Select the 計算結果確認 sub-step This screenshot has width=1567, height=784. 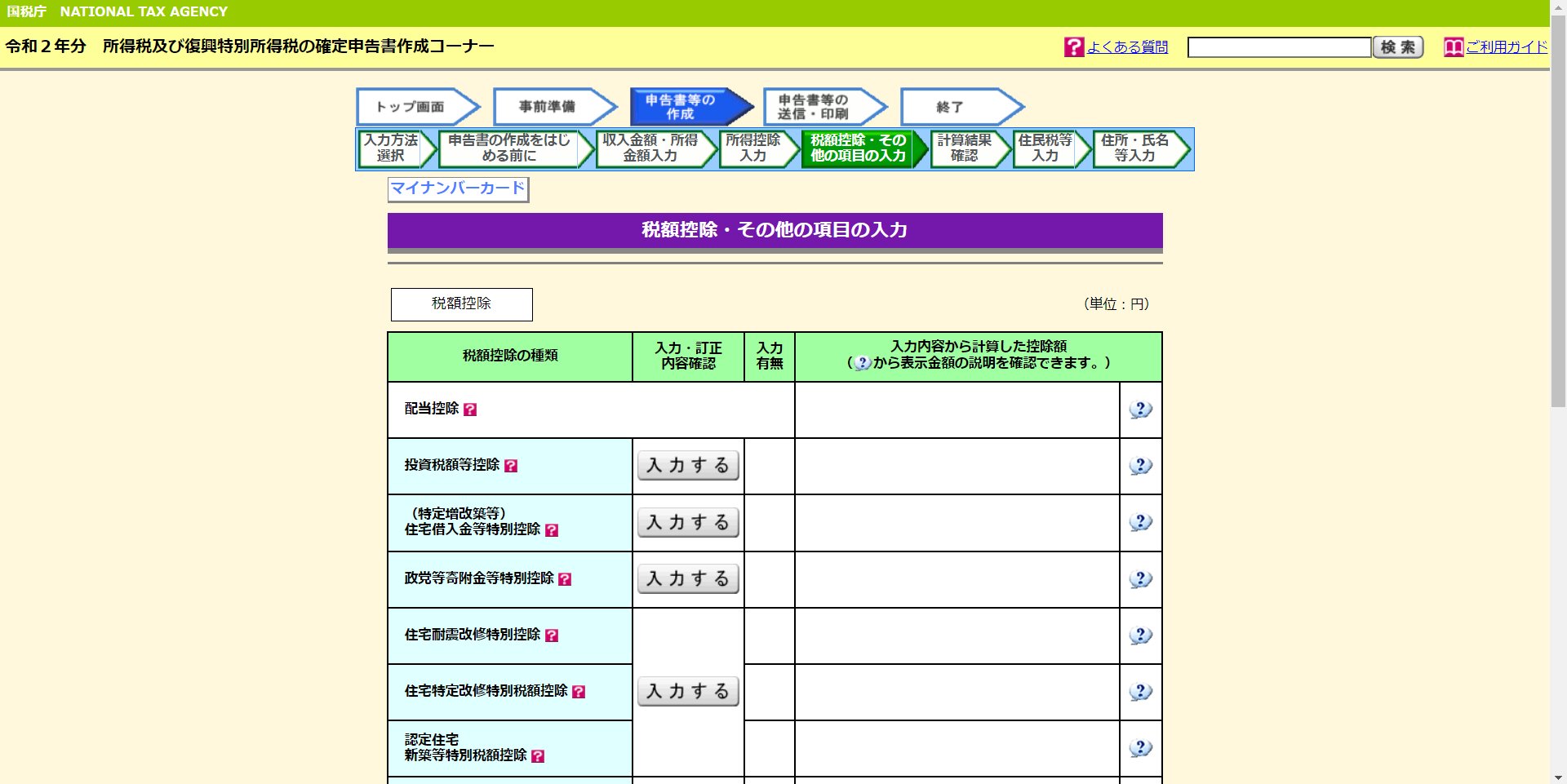tap(970, 148)
